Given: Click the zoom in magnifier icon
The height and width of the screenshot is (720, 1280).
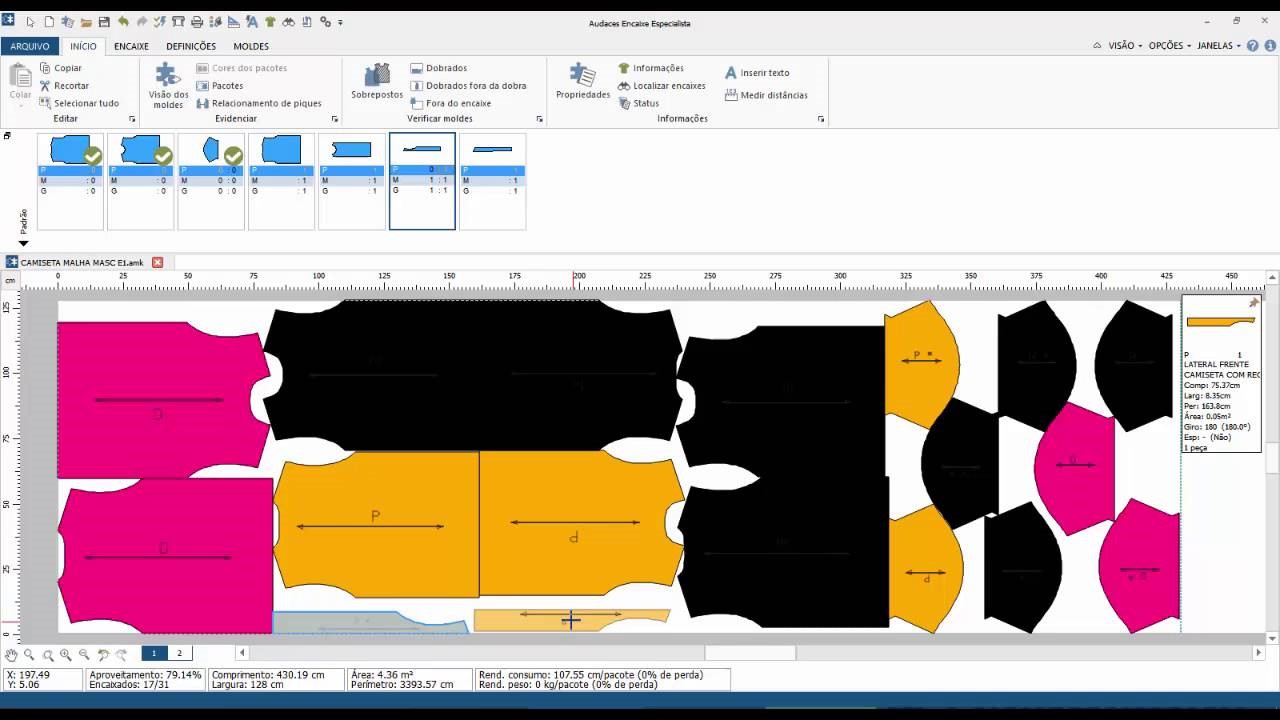Looking at the screenshot, I should point(66,654).
